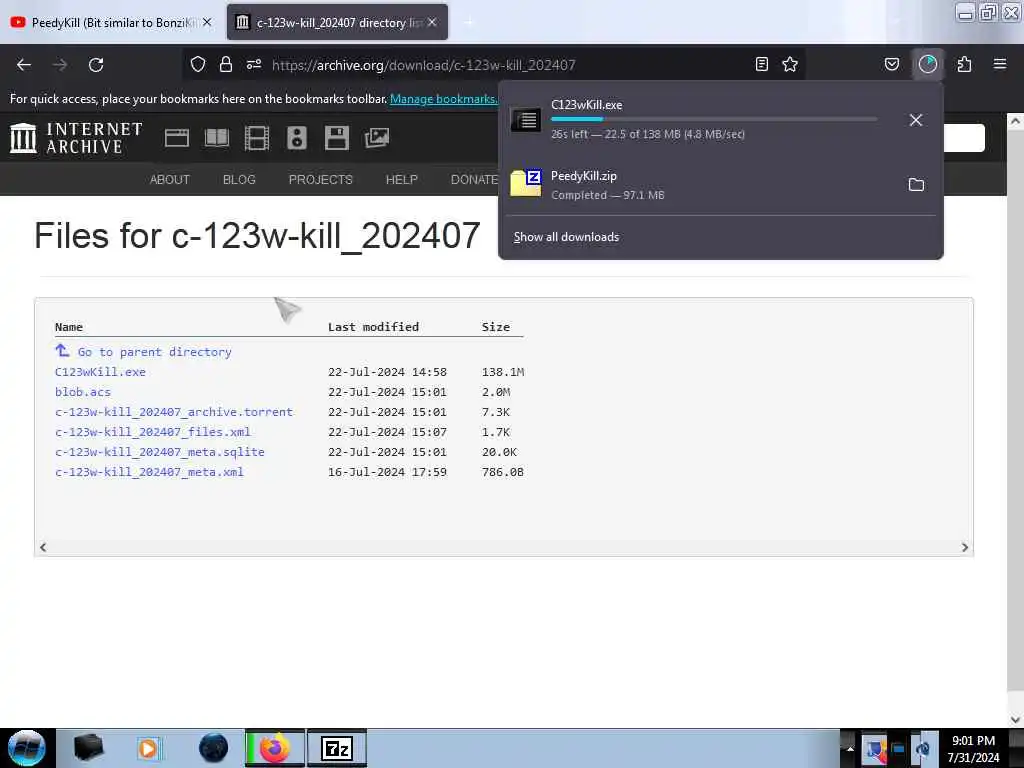This screenshot has width=1024, height=768.
Task: Open the clock showing 9:01 PM
Action: tap(974, 748)
